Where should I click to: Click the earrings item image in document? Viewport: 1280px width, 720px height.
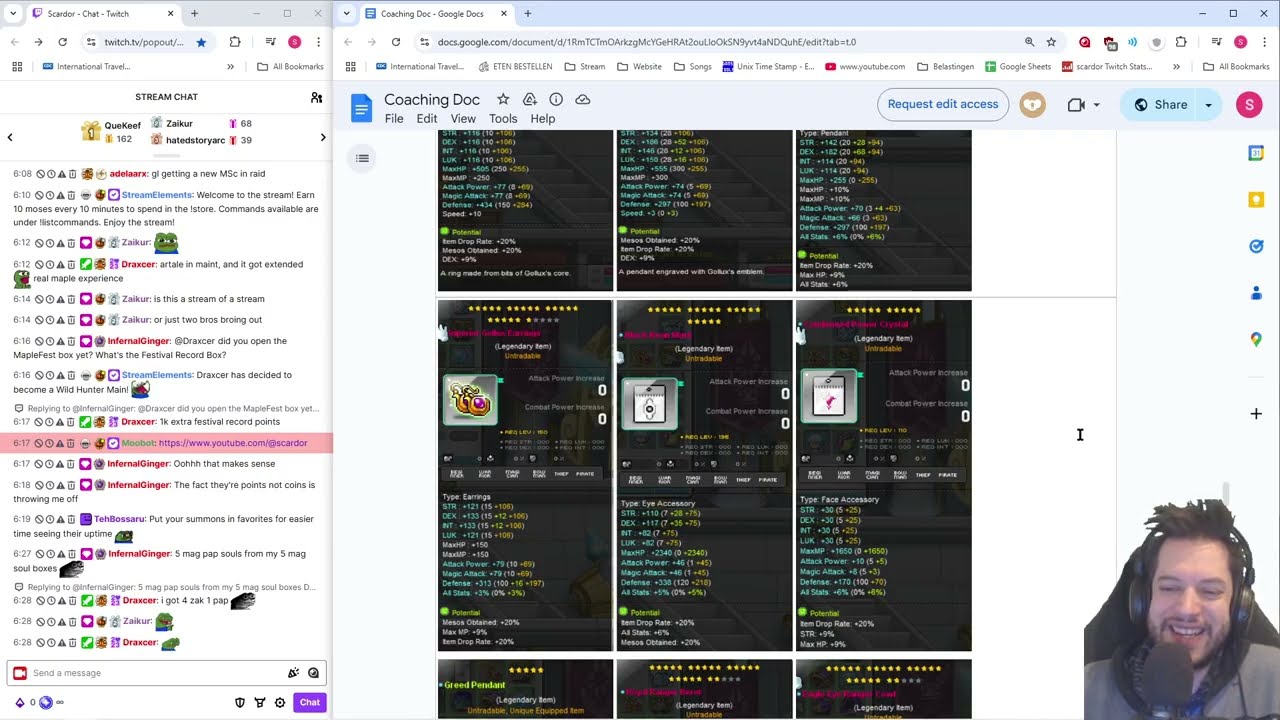pyautogui.click(x=469, y=401)
